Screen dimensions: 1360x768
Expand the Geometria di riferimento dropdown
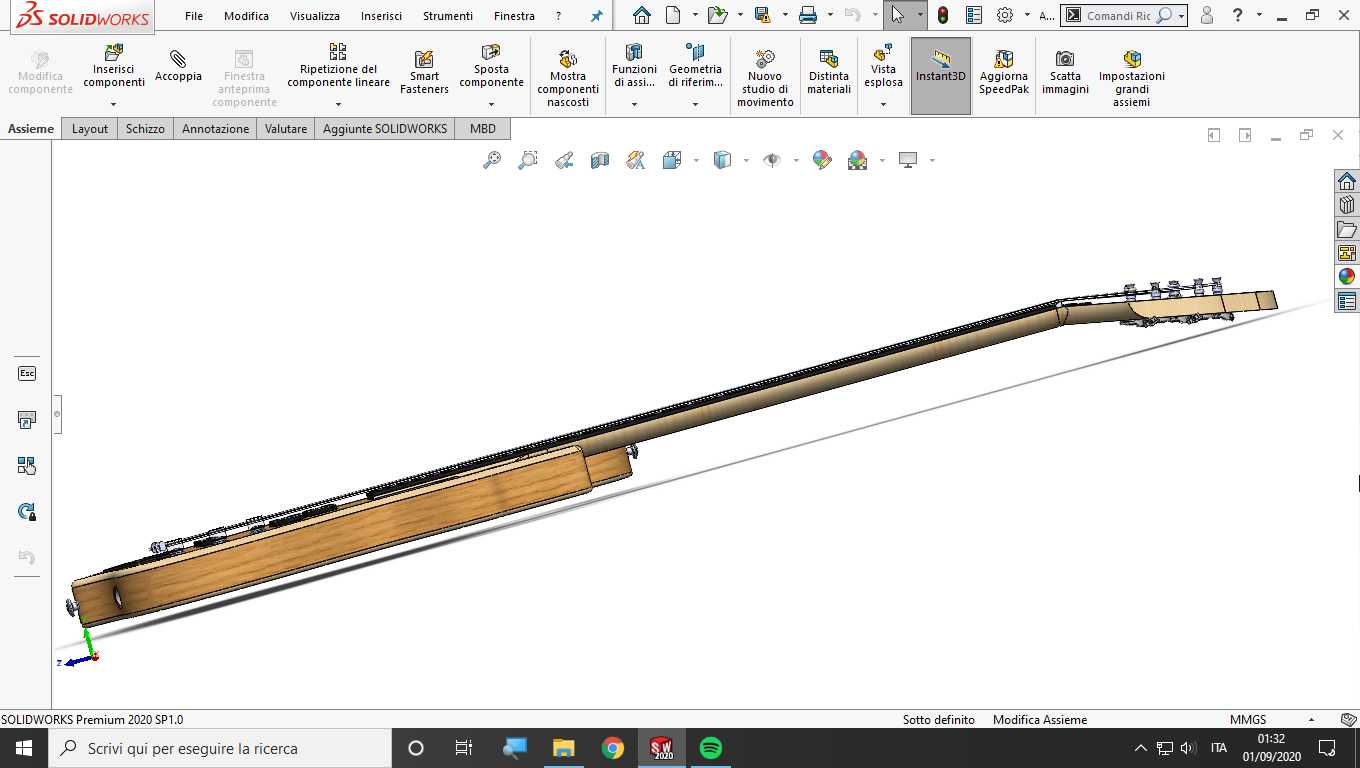695,104
